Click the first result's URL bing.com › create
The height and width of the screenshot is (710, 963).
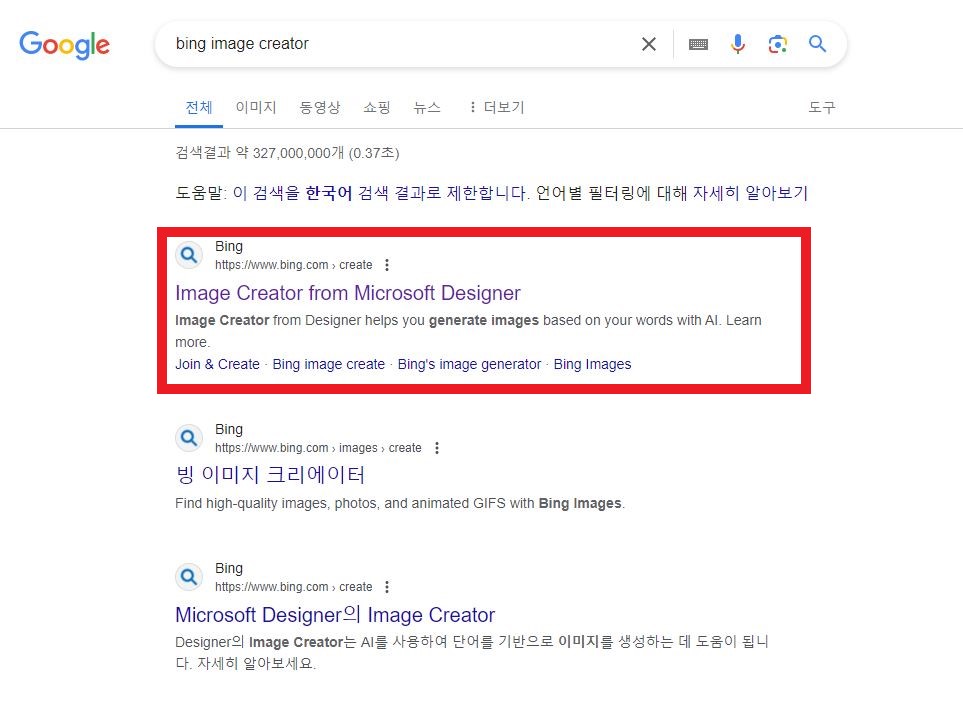294,265
